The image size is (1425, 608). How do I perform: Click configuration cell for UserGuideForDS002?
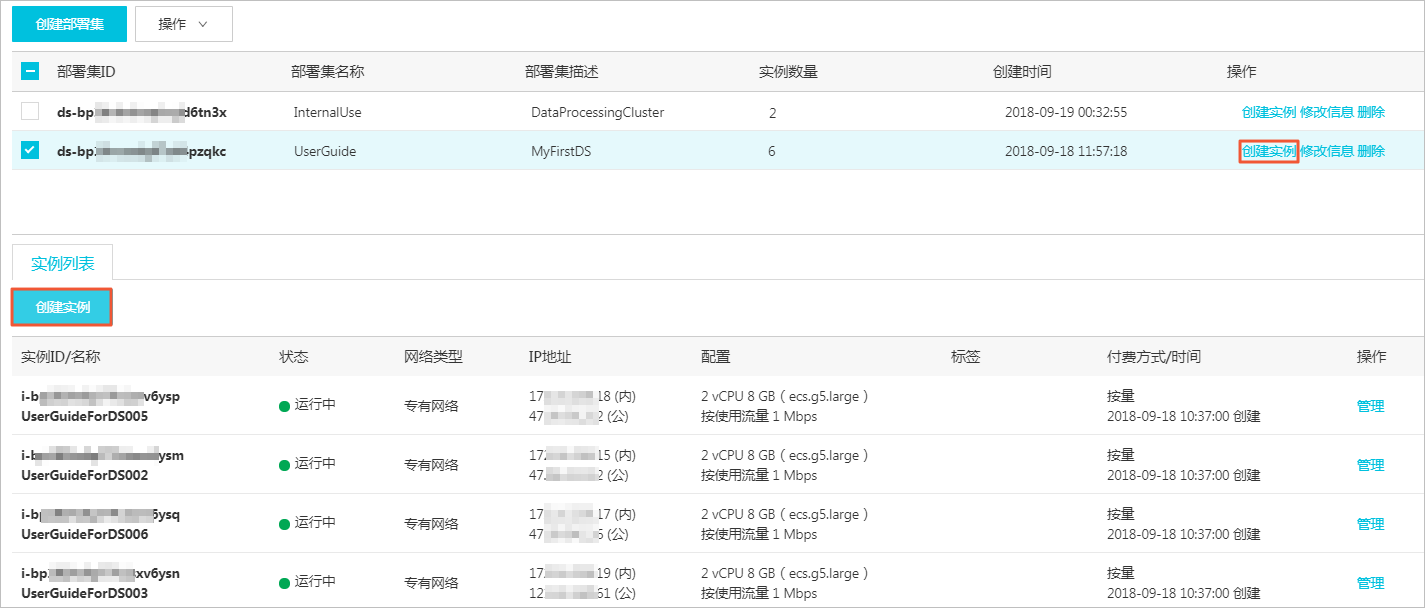pyautogui.click(x=785, y=465)
